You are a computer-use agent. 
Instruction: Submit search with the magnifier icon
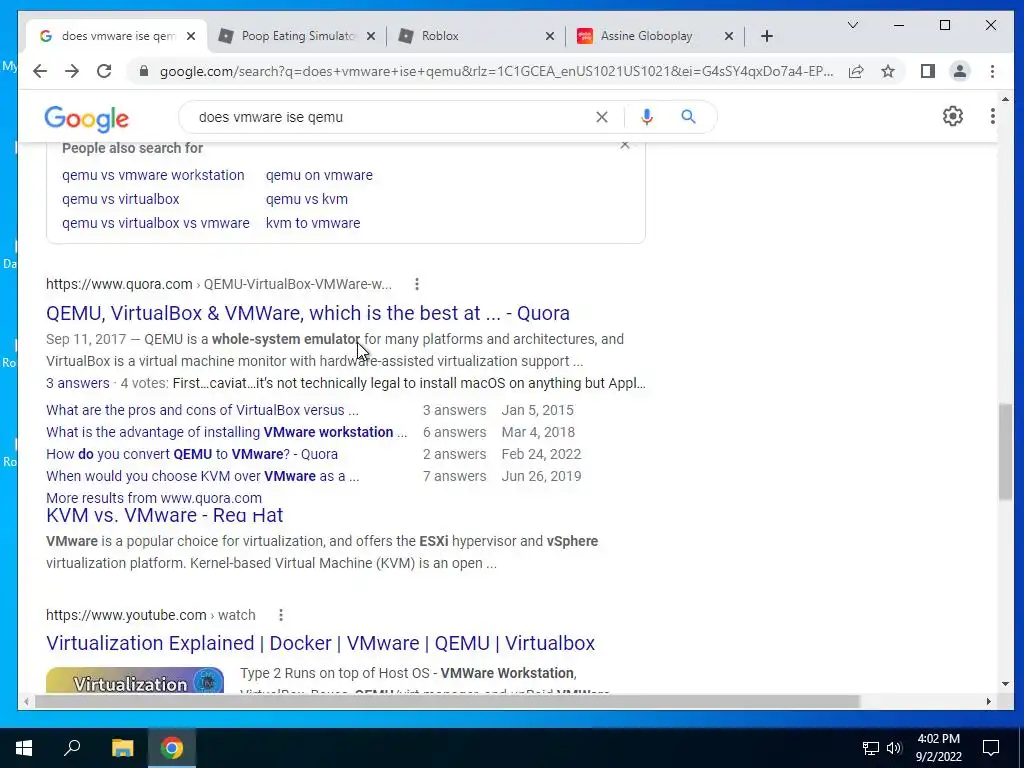coord(688,117)
